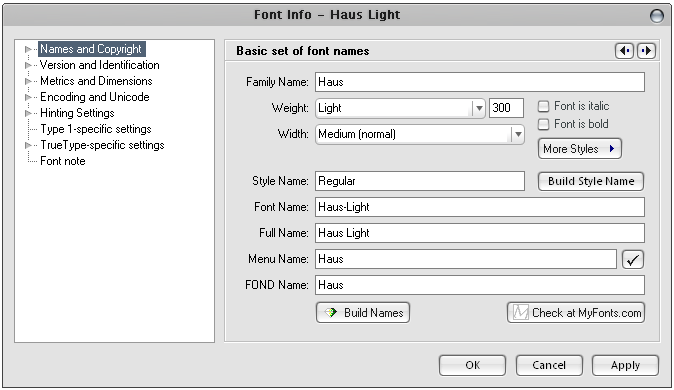The width and height of the screenshot is (674, 390).
Task: Expand the Names and Copyright tree node
Action: click(x=28, y=49)
